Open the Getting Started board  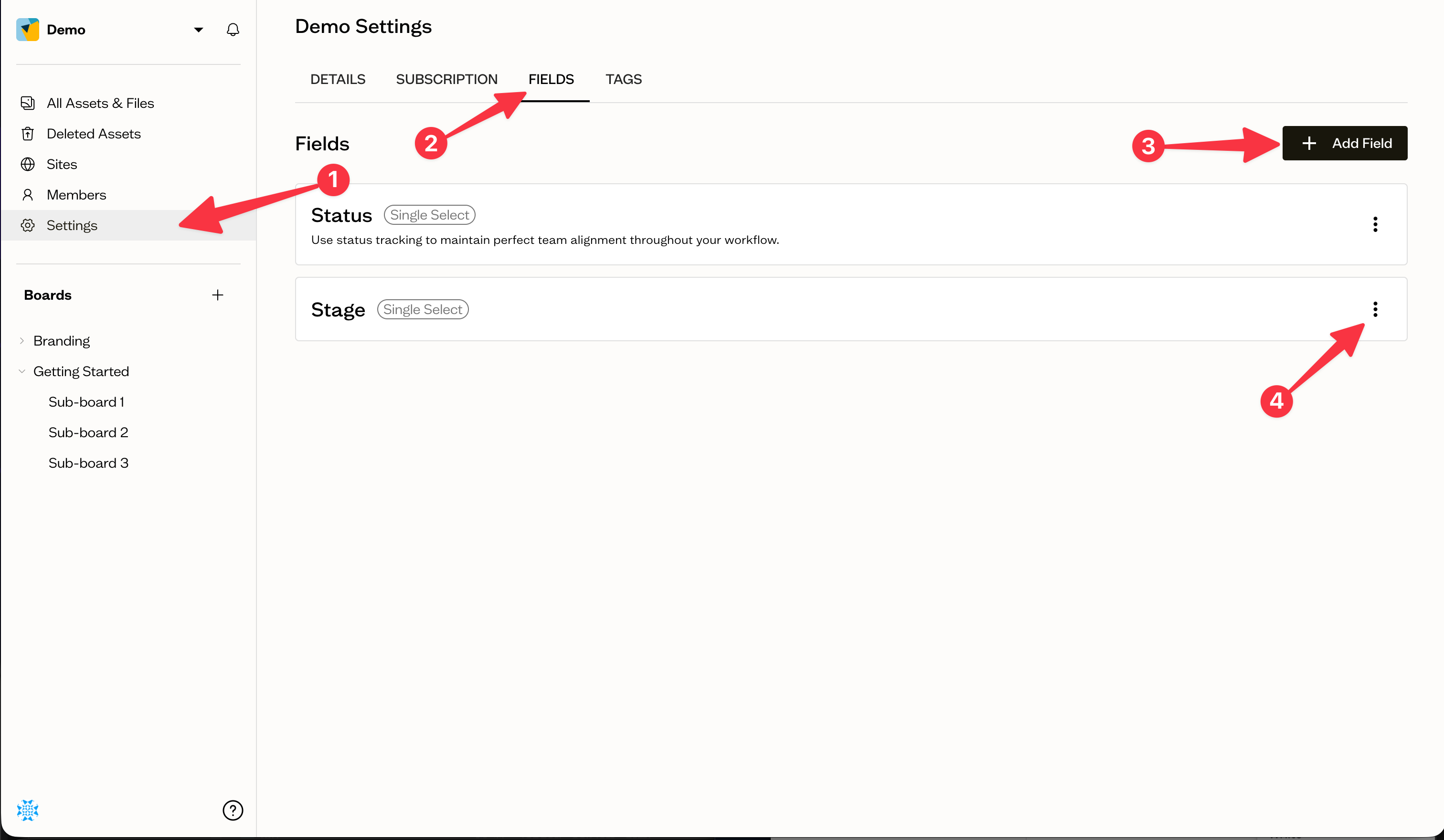pyautogui.click(x=81, y=371)
